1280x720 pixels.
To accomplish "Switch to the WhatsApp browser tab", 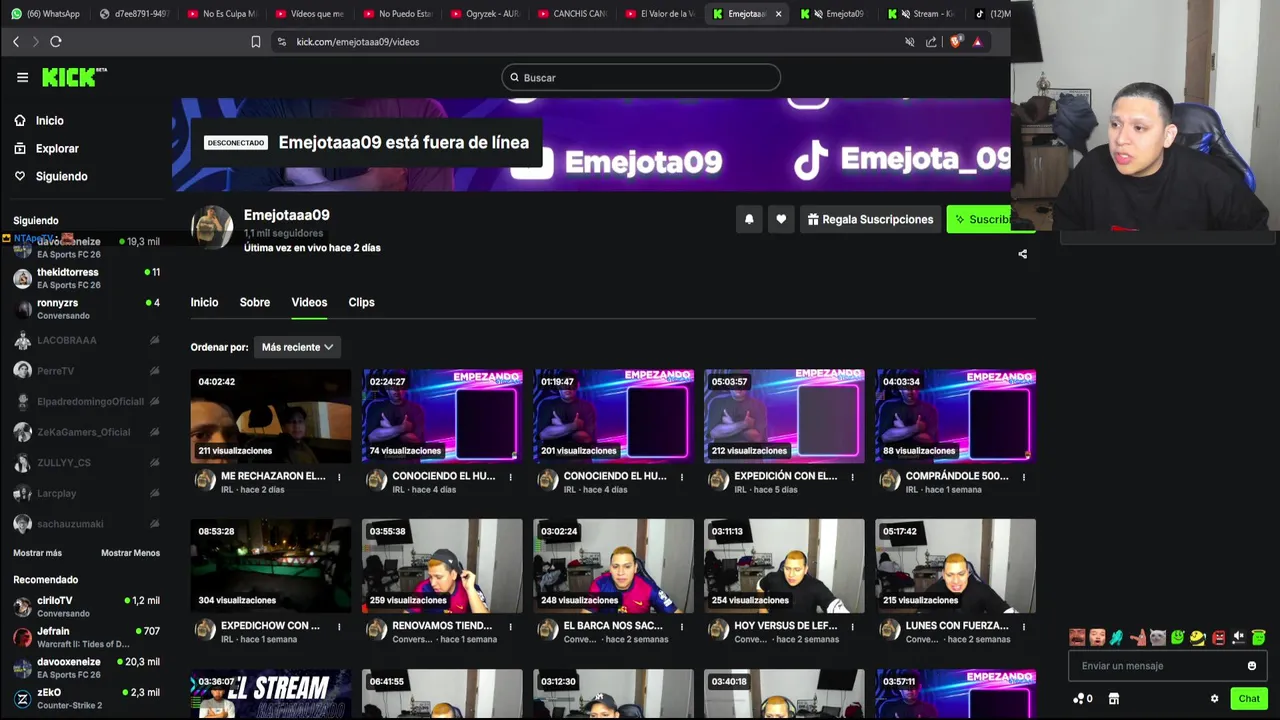I will (x=45, y=14).
